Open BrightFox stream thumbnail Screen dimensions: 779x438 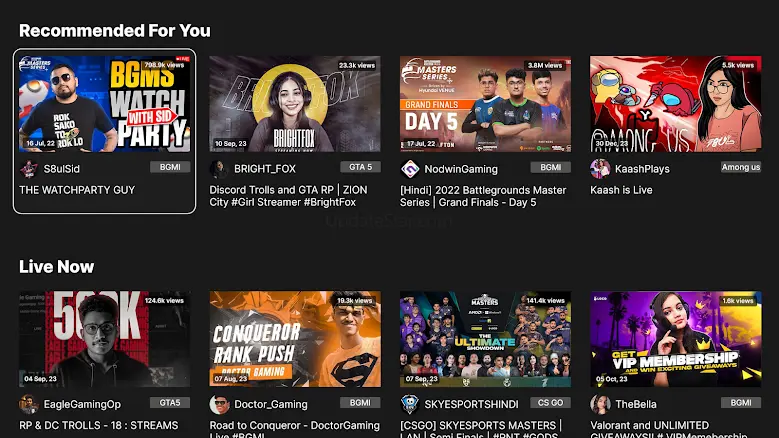(295, 104)
